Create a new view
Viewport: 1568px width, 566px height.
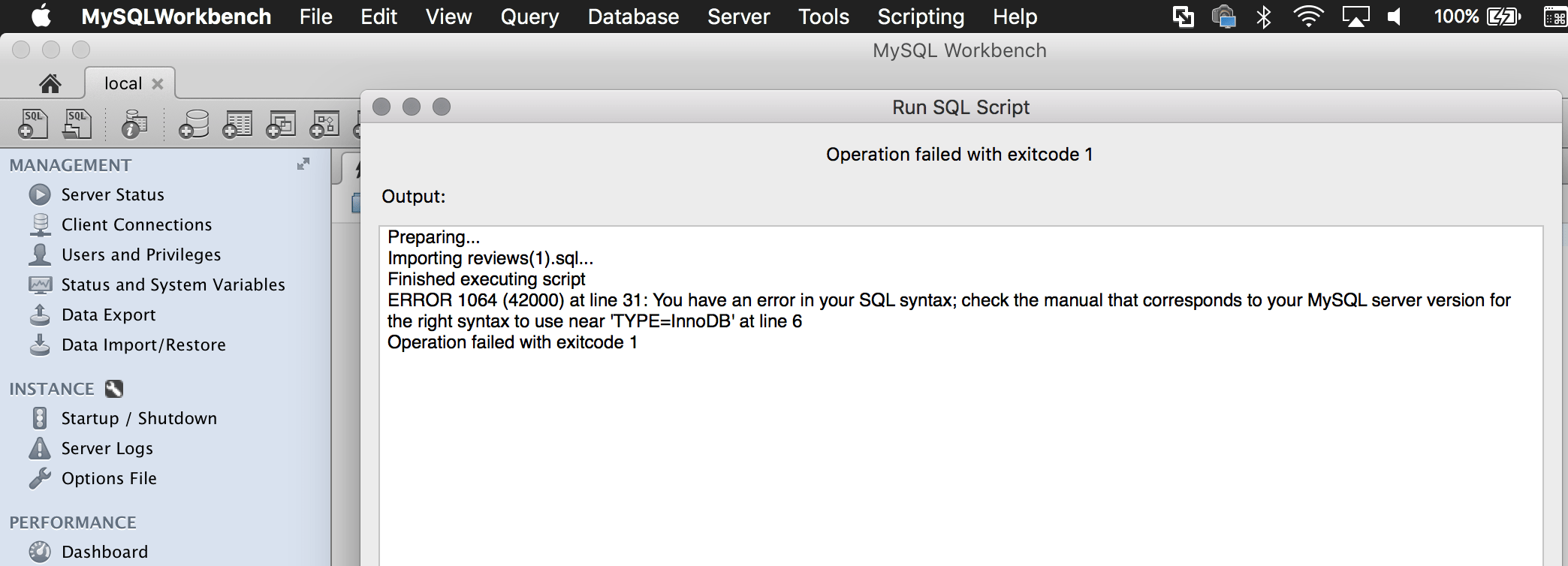coord(281,124)
